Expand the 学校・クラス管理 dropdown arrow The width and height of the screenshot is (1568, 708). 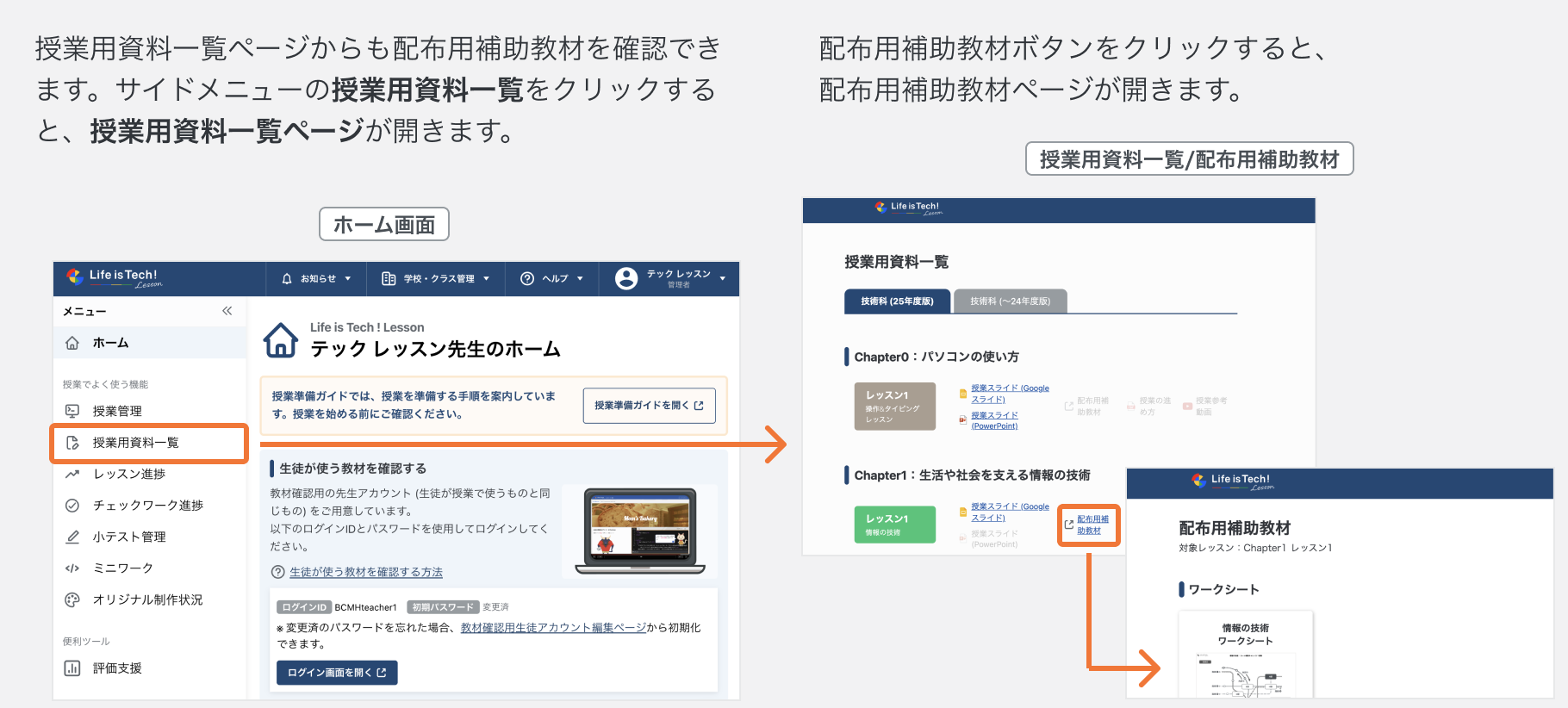[x=486, y=279]
